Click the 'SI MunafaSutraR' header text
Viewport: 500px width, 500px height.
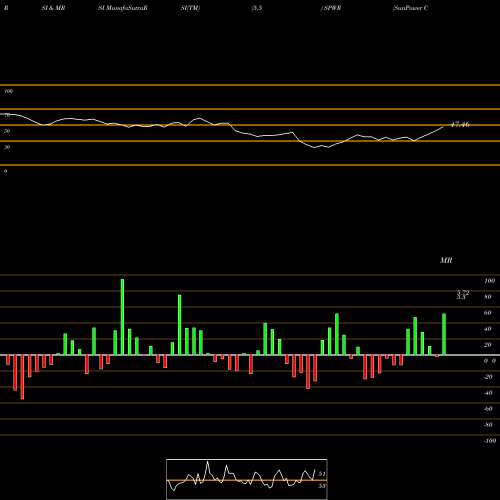[x=123, y=8]
